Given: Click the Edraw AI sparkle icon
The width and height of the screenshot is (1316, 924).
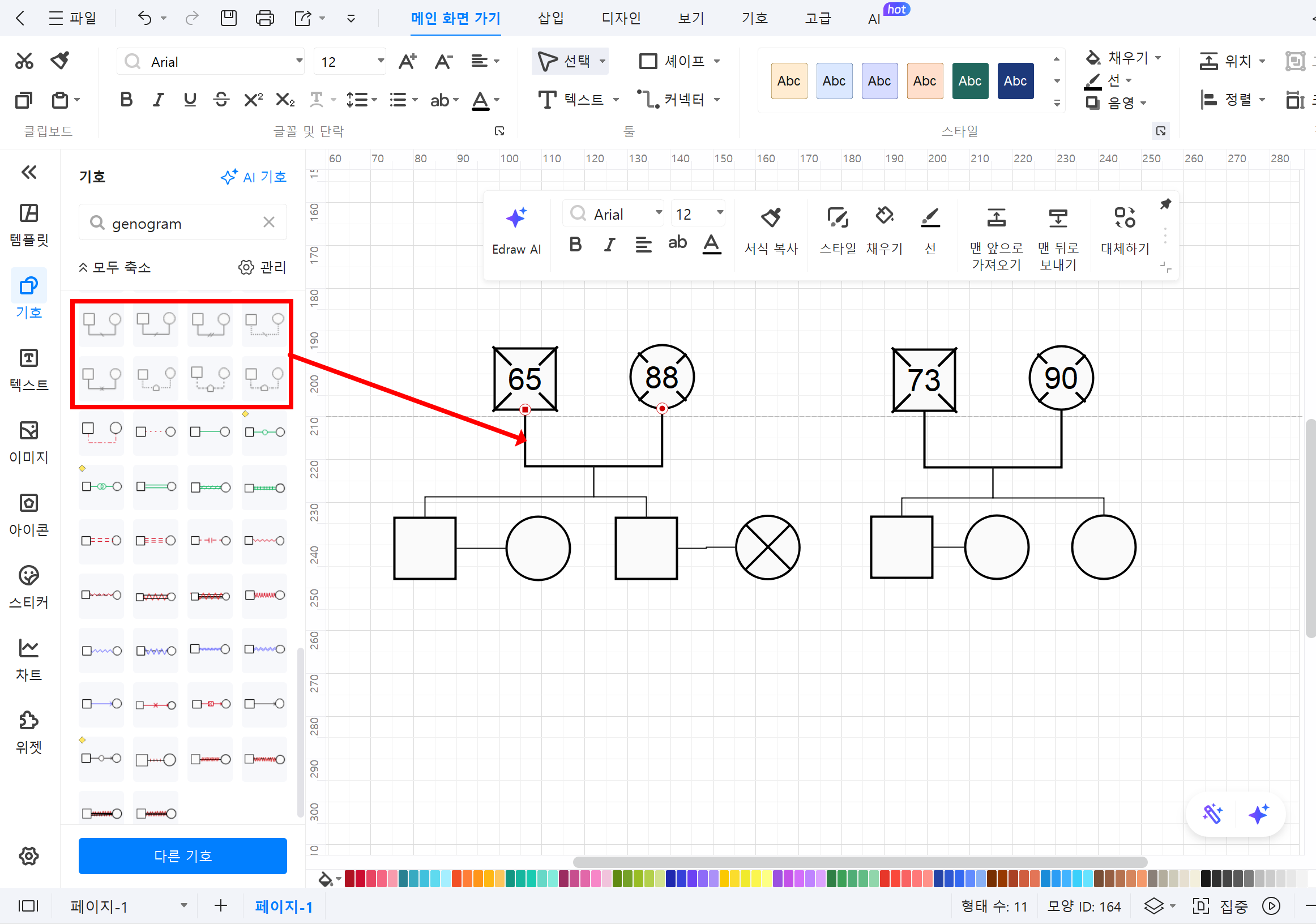Looking at the screenshot, I should [516, 219].
